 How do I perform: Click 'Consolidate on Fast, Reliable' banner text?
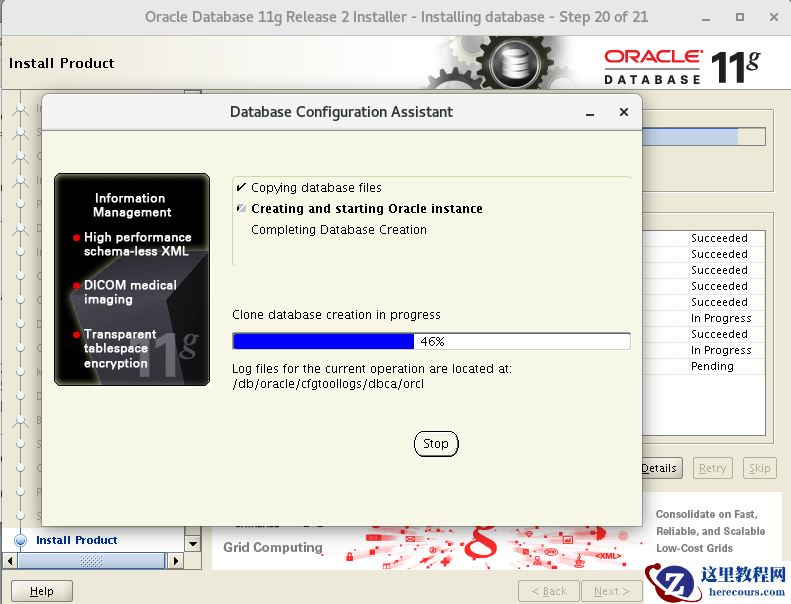[x=710, y=531]
